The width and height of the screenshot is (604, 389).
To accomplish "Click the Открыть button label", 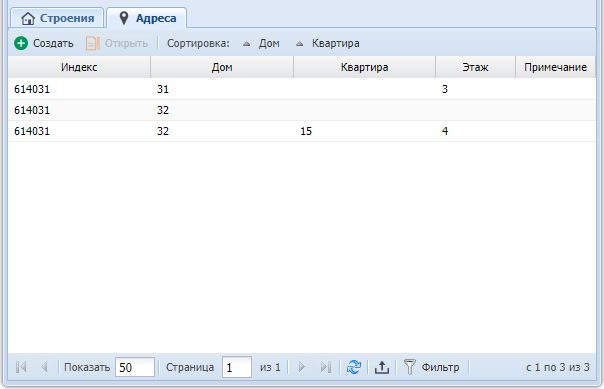I will [x=126, y=43].
